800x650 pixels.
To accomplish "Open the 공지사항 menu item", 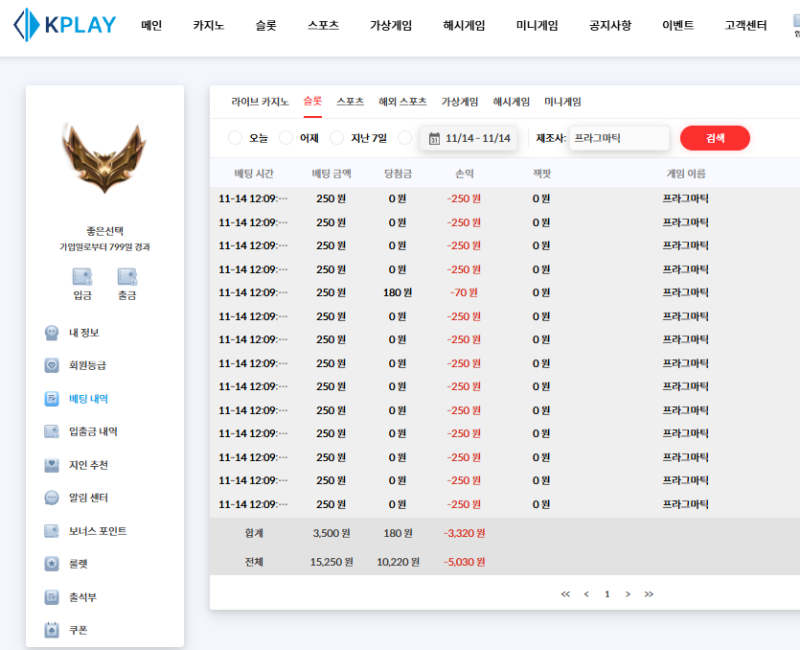I will coord(609,25).
